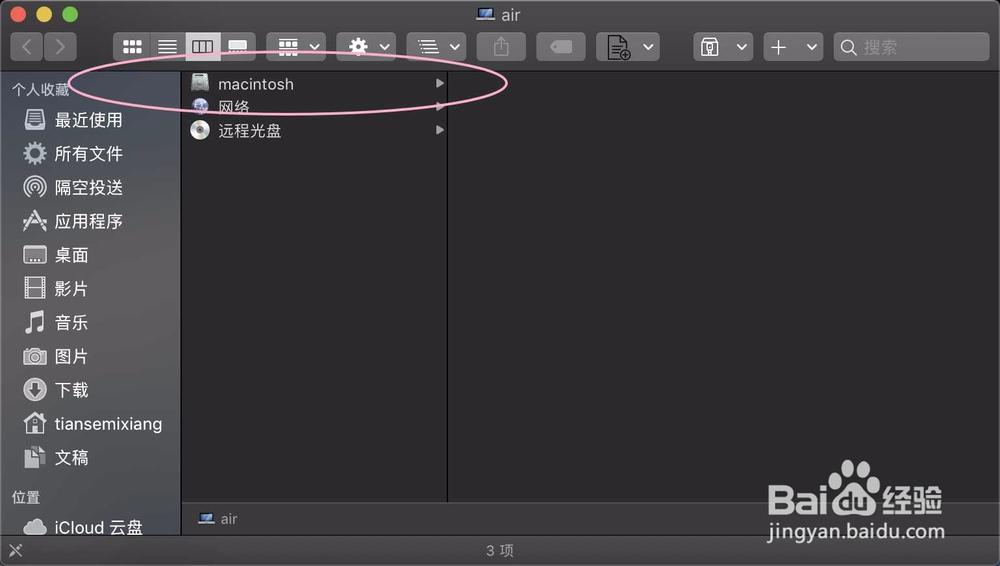Screen dimensions: 1000x566
Task: Click the 文稿 documents icon
Action: (x=34, y=457)
